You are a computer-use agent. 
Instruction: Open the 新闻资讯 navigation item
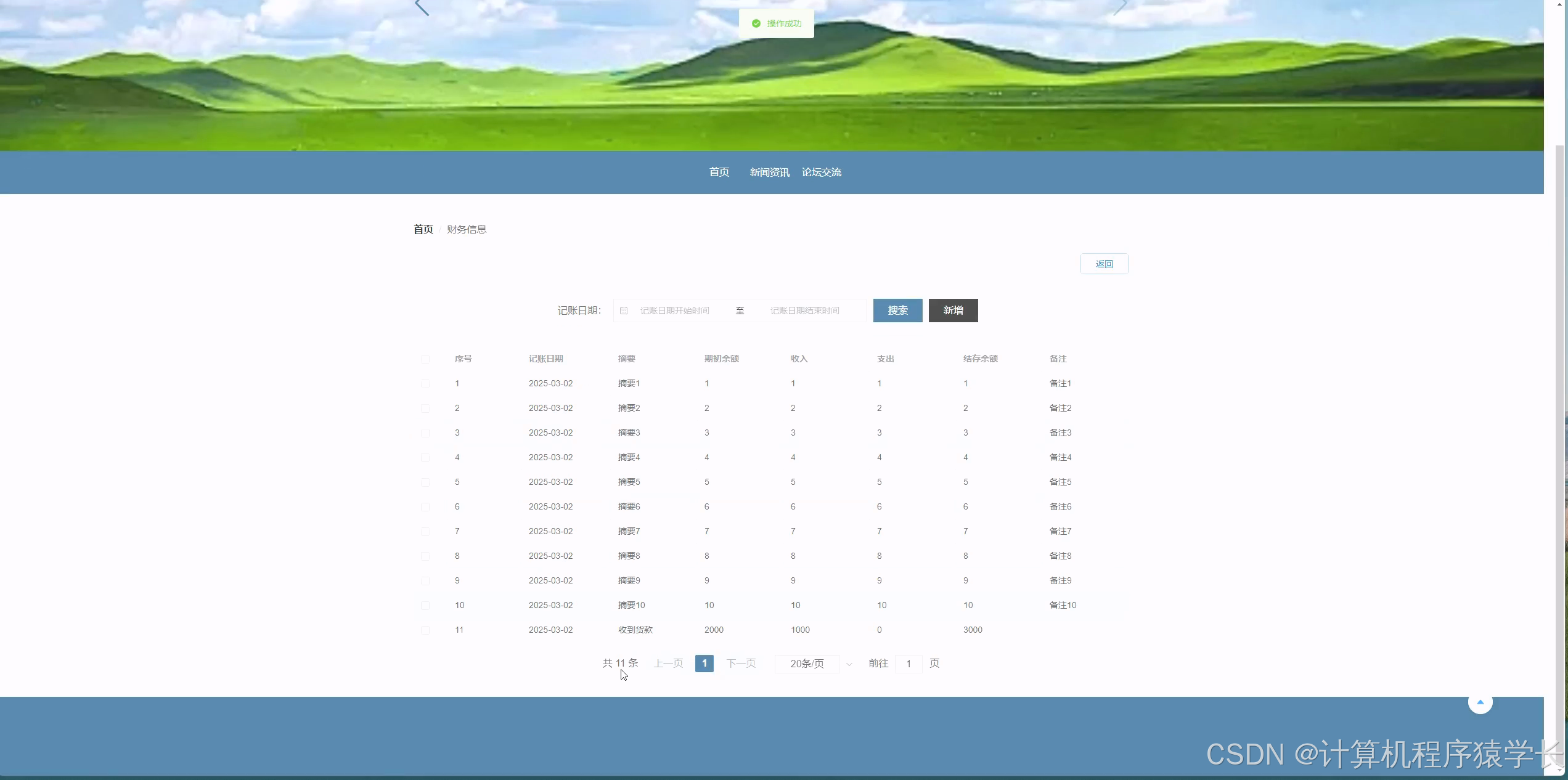point(769,173)
